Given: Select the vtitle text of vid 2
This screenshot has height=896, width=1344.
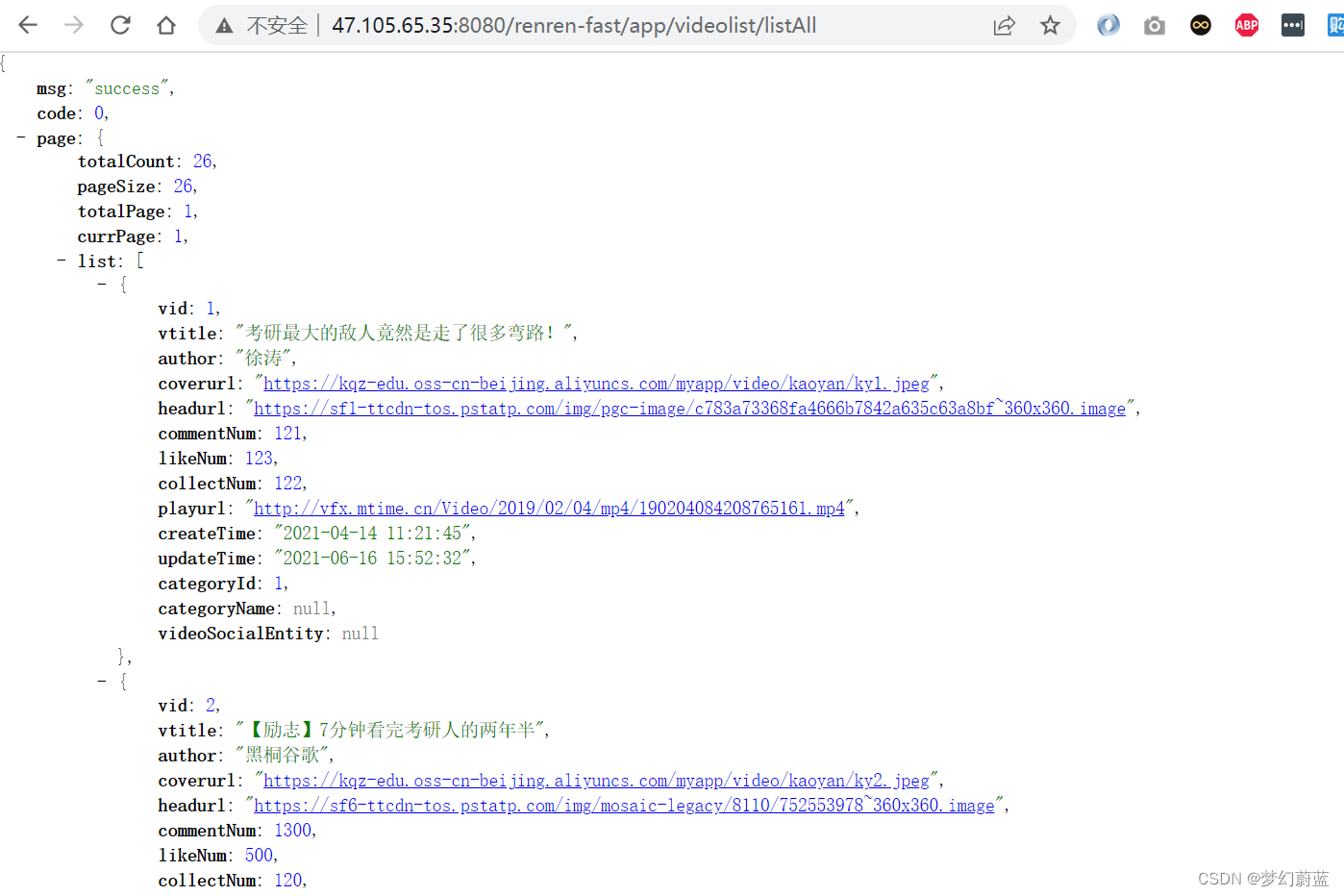Looking at the screenshot, I should [390, 731].
